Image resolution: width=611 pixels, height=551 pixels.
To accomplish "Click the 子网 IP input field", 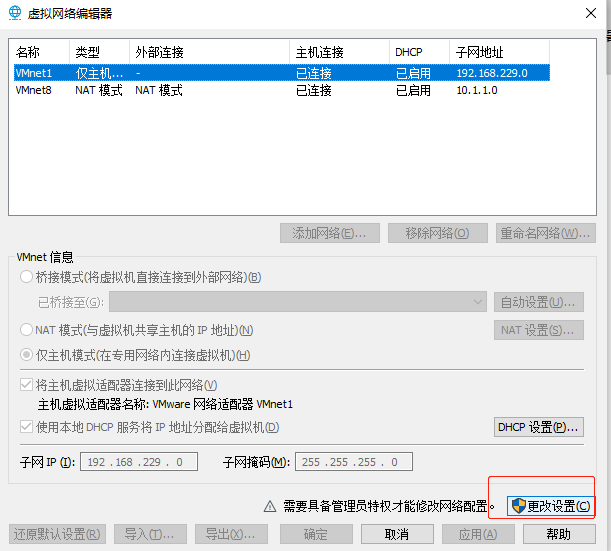I will [139, 462].
